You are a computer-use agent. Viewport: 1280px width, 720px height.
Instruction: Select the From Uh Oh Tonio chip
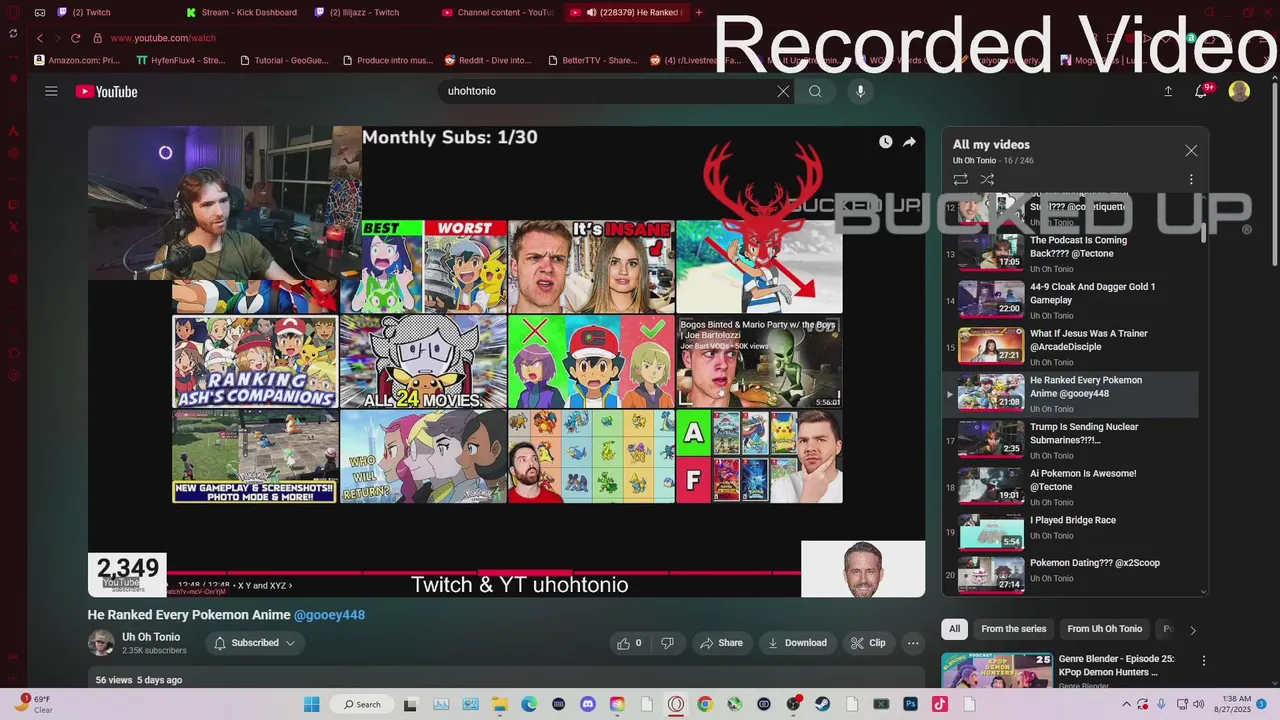(x=1104, y=629)
